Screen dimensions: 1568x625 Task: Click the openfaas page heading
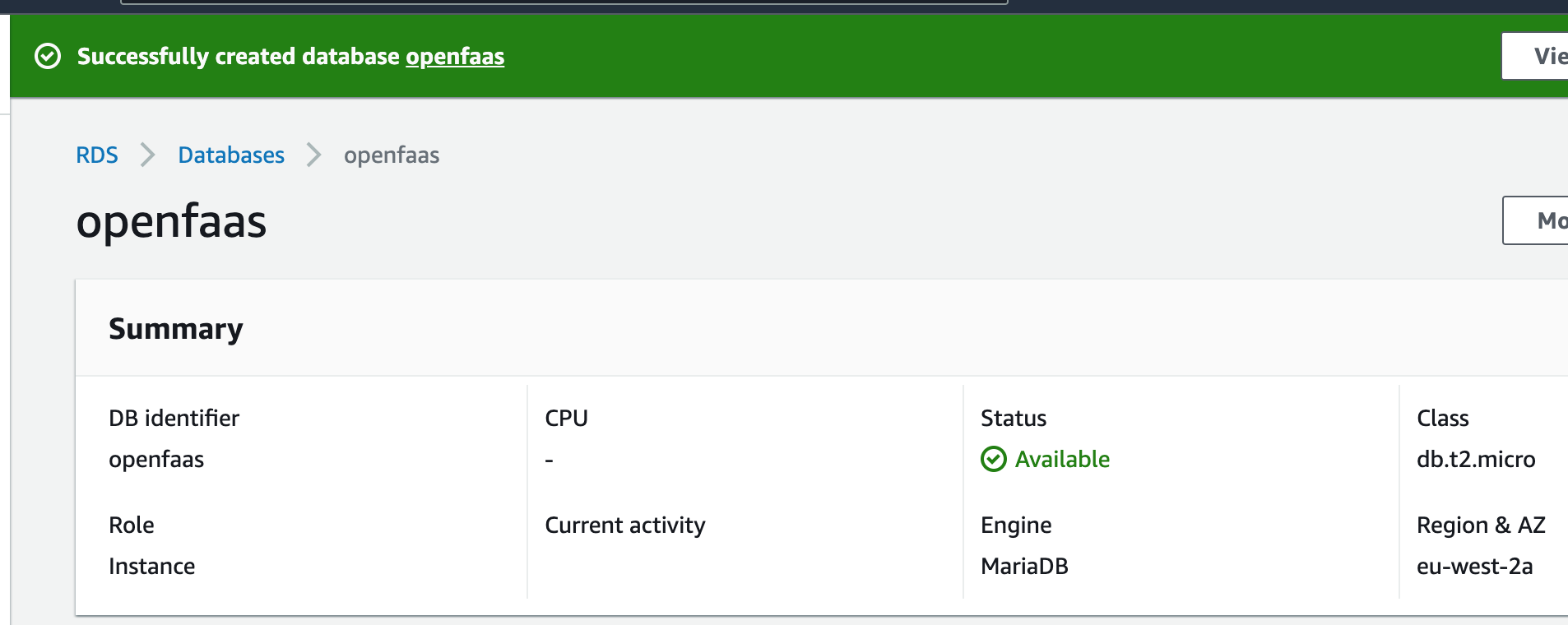[171, 221]
